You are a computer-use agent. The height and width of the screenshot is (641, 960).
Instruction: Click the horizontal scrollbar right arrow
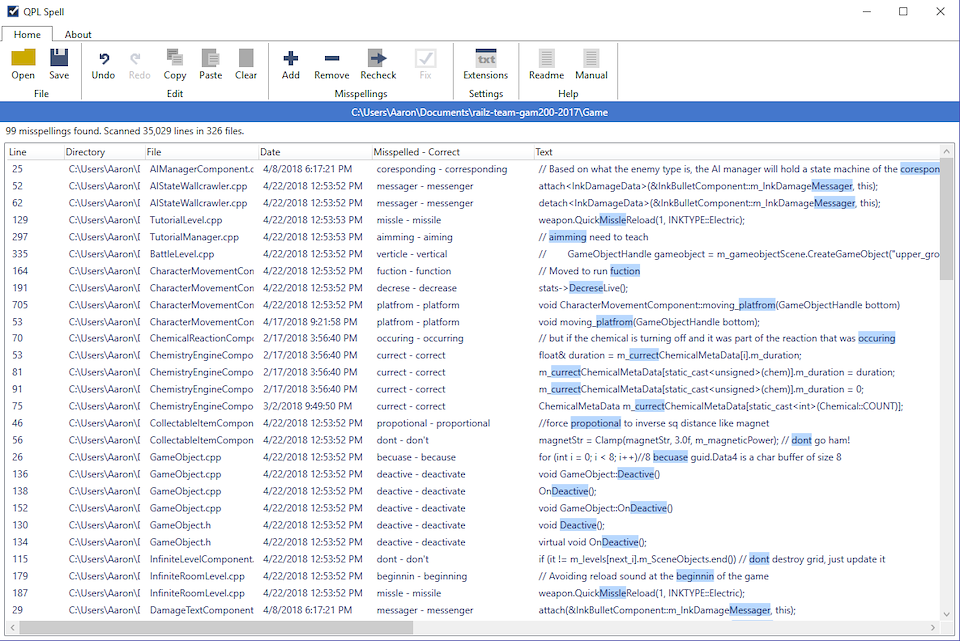pos(933,628)
